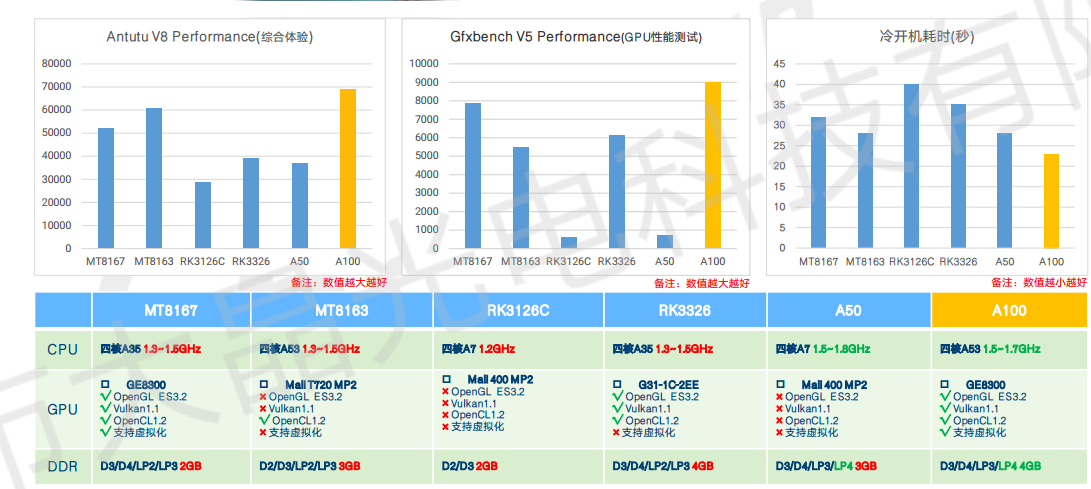Click the Vulkan1.1 red cross under A50

point(779,409)
